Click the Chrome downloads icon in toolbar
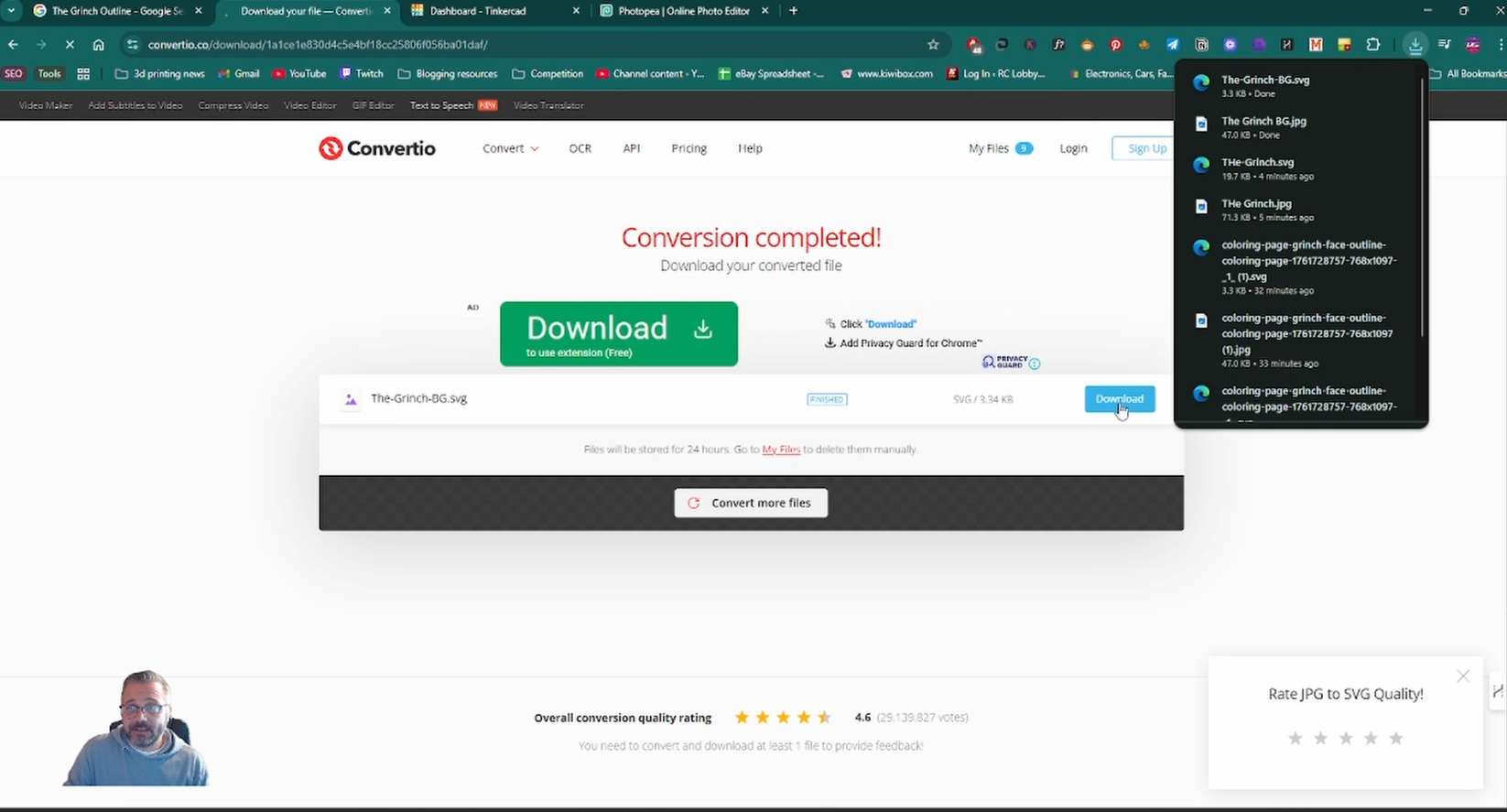Viewport: 1507px width, 812px height. pos(1415,44)
